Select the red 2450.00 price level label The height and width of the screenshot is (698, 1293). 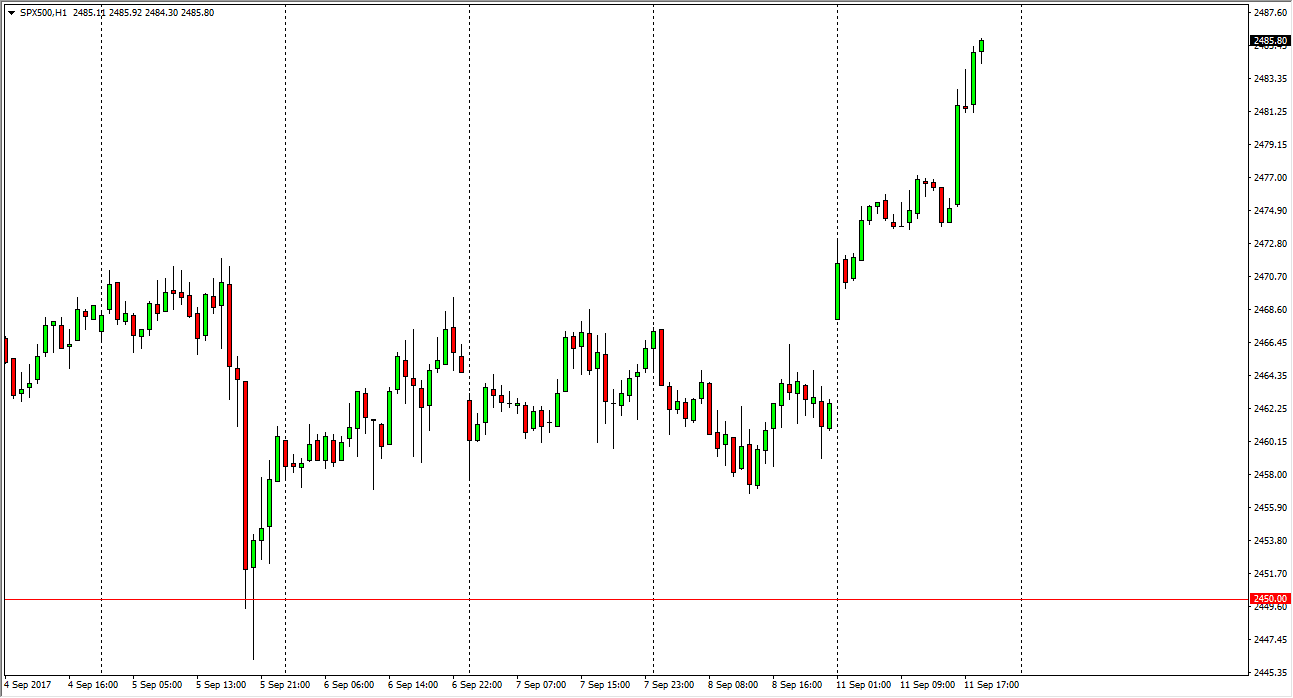click(1268, 599)
